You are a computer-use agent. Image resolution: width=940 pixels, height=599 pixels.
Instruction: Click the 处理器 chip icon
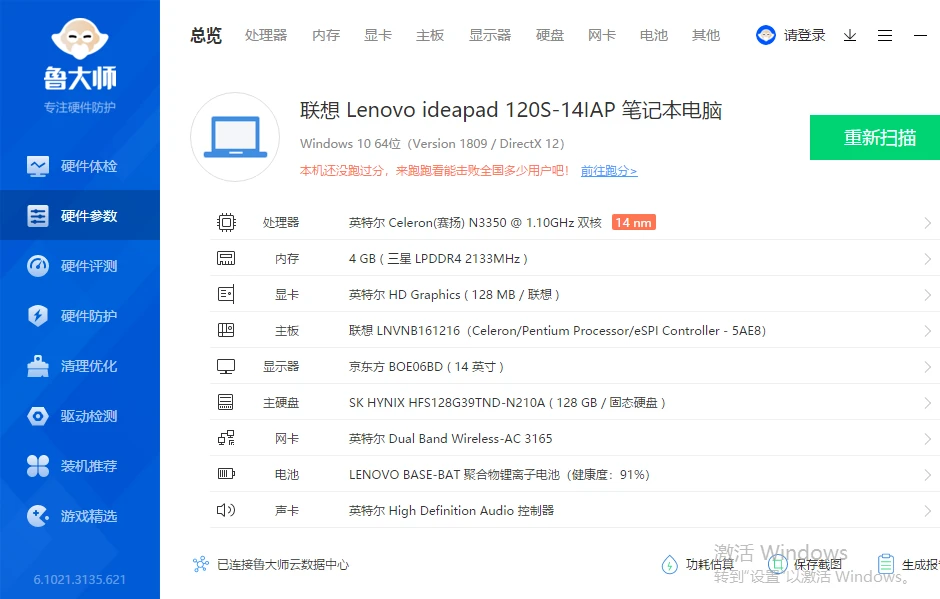tap(226, 222)
